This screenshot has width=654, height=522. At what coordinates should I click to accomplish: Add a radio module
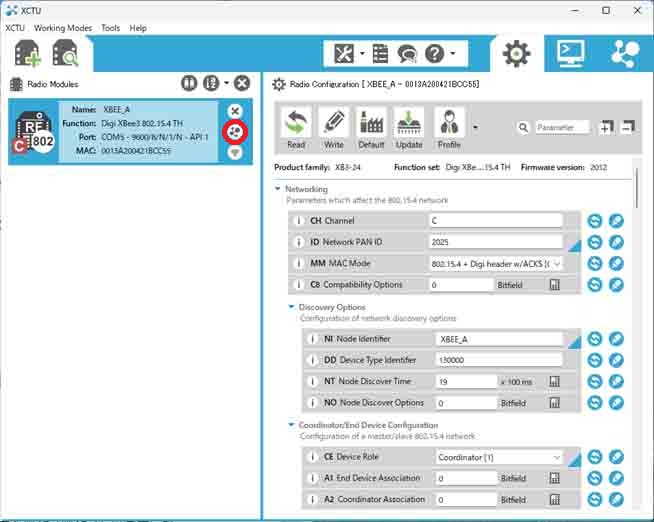point(28,53)
